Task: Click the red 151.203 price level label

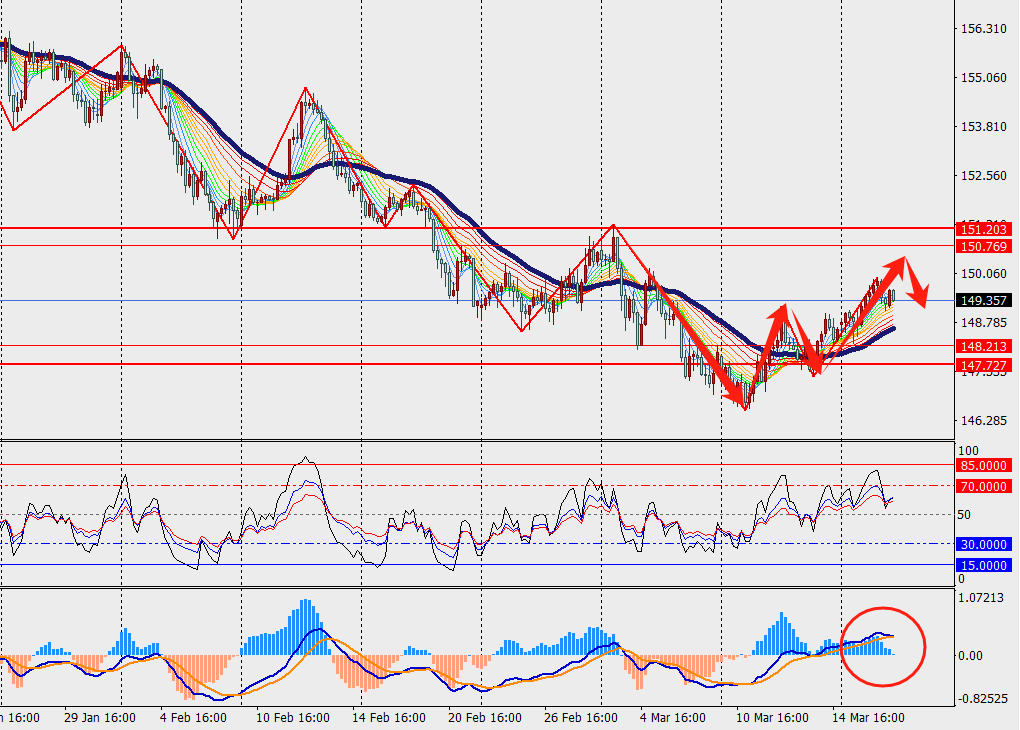Action: click(981, 228)
